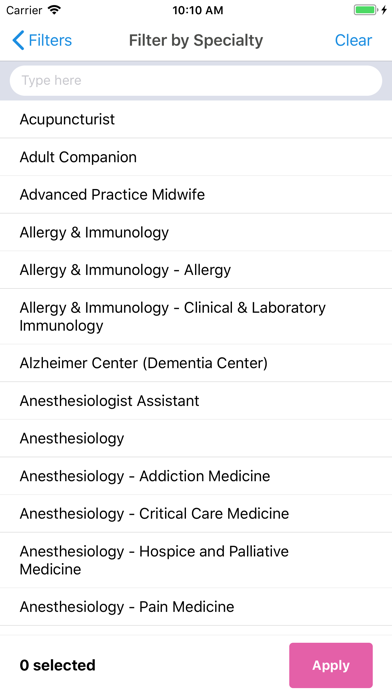Select Clinical & Laboratory Immunology option

coord(196,316)
